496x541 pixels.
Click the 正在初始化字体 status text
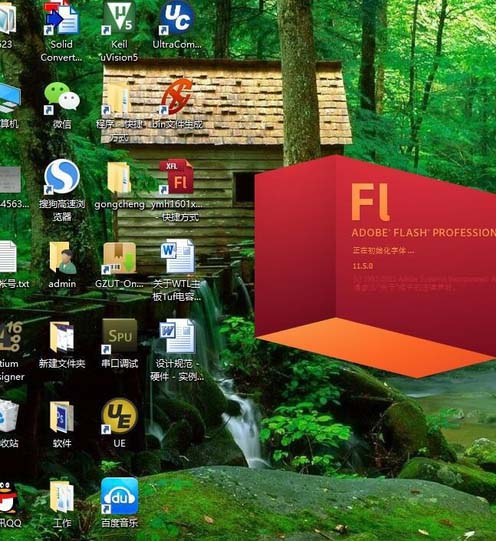click(383, 250)
